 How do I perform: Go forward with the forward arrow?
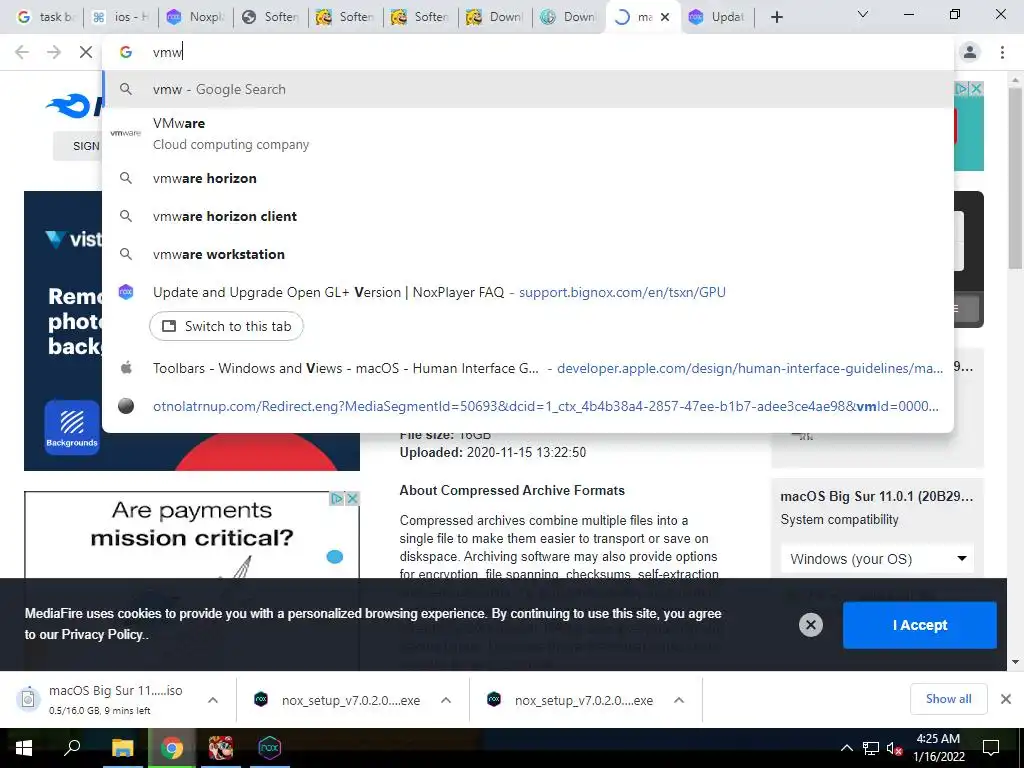[54, 52]
